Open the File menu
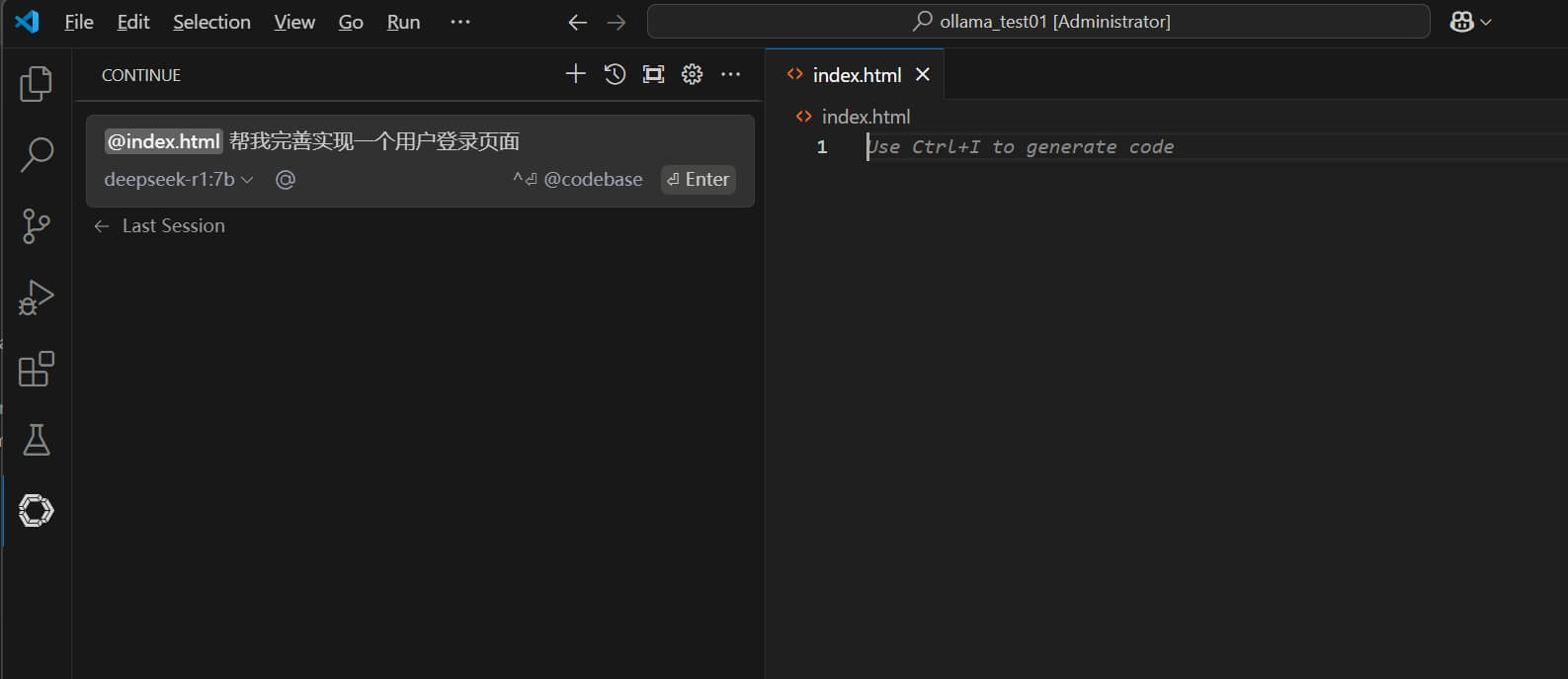The image size is (1568, 679). [79, 22]
